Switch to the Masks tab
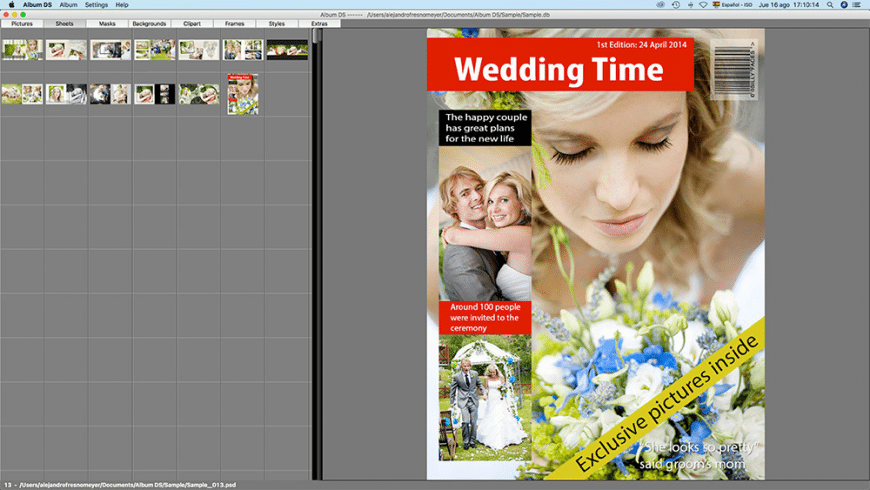 pyautogui.click(x=107, y=23)
